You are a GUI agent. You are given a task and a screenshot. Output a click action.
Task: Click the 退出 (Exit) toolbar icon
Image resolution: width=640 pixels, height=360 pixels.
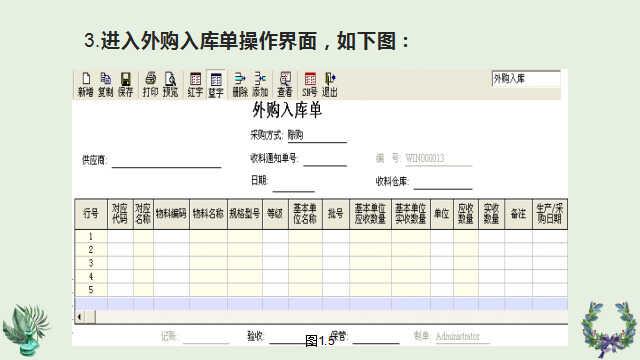coord(330,85)
